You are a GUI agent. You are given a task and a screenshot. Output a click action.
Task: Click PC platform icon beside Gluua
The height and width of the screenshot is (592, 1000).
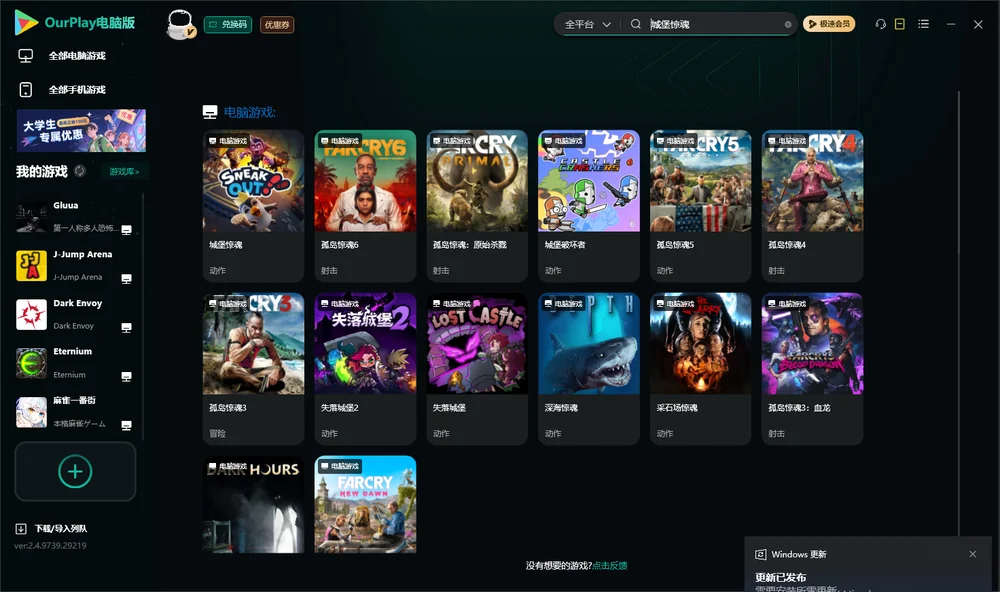pyautogui.click(x=126, y=230)
